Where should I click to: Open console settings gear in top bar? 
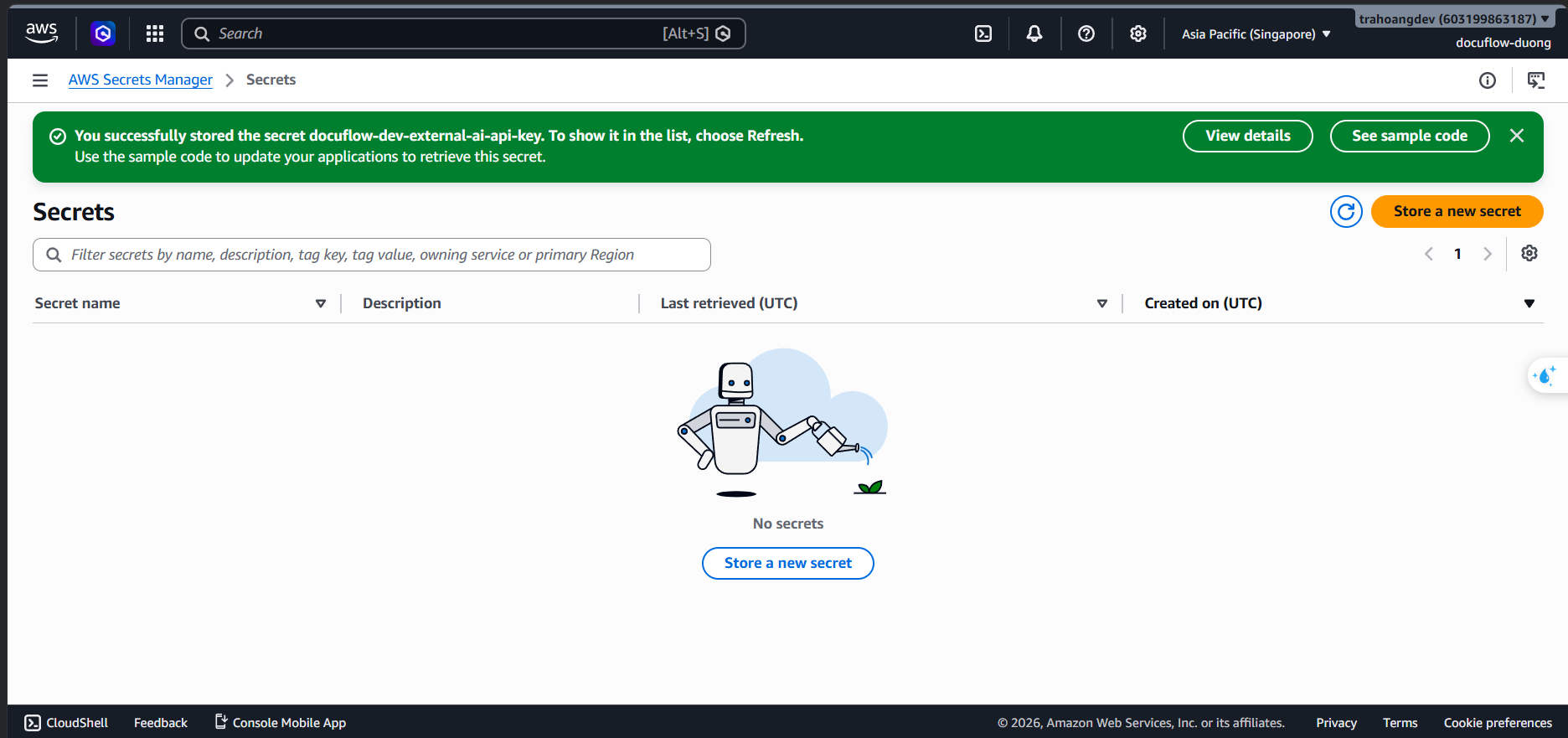[1137, 34]
